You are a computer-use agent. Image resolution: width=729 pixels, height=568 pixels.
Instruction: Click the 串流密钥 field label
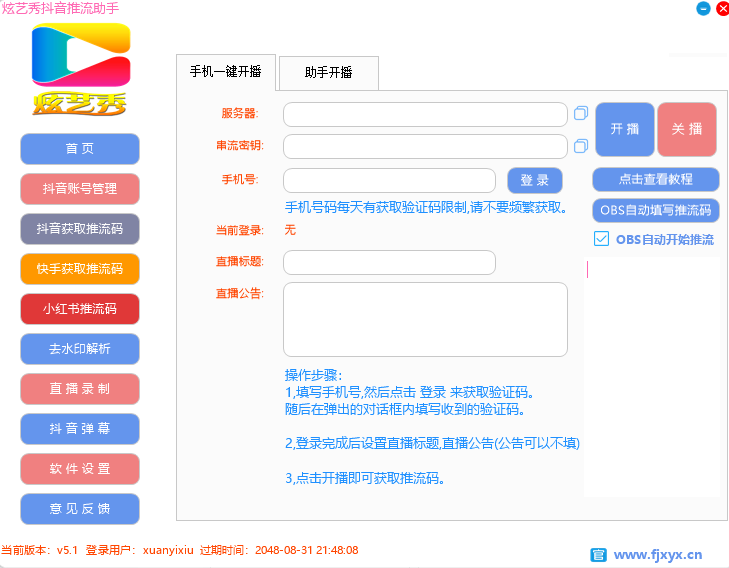click(x=240, y=145)
